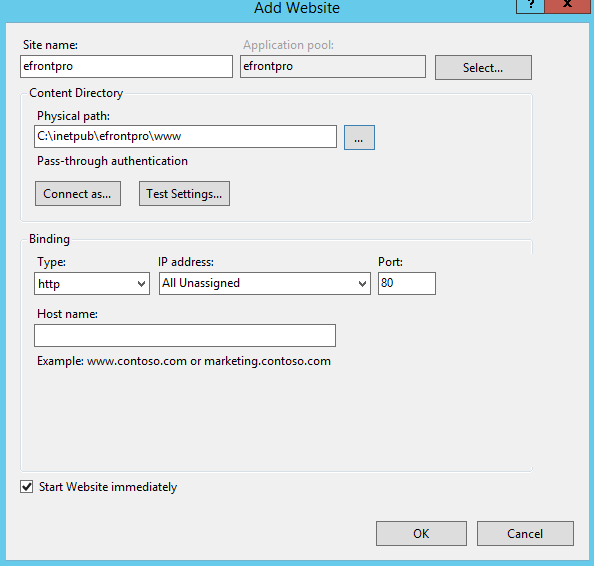Click the help question mark button
The height and width of the screenshot is (566, 594).
530,6
